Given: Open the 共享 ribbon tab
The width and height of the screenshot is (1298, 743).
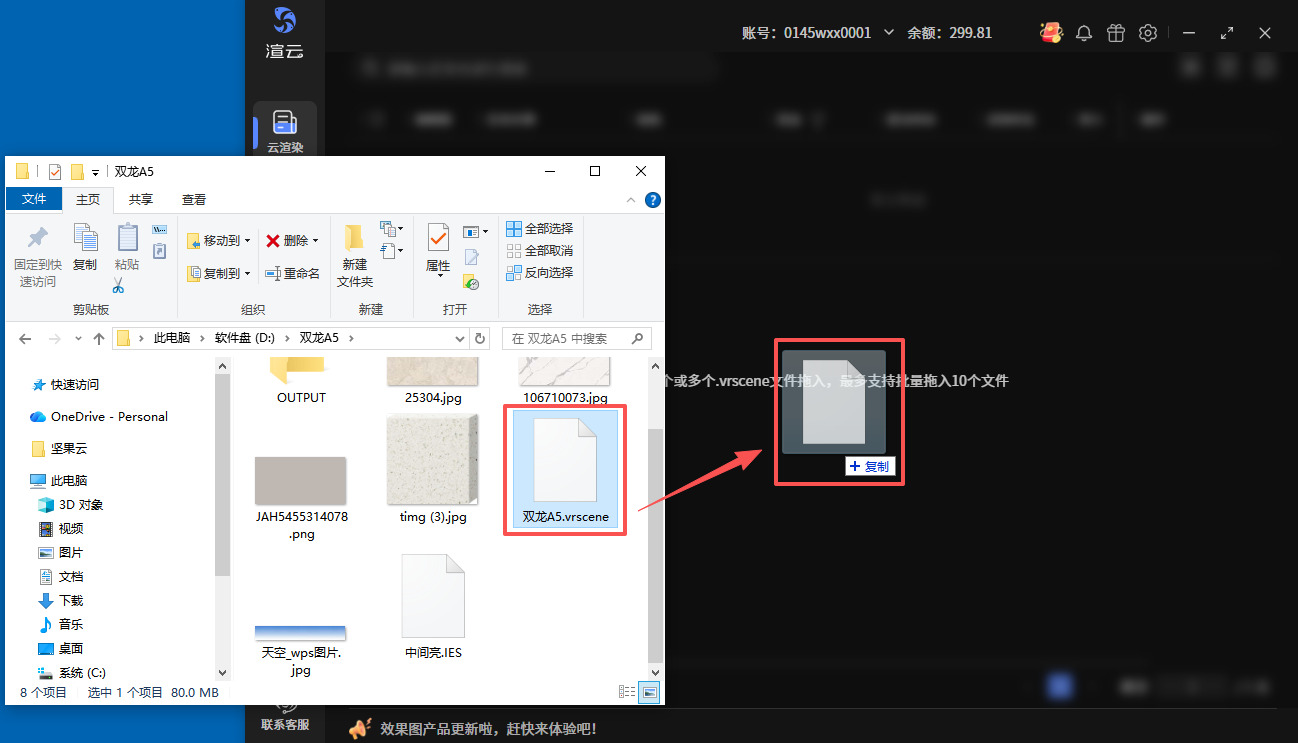Looking at the screenshot, I should pyautogui.click(x=141, y=200).
